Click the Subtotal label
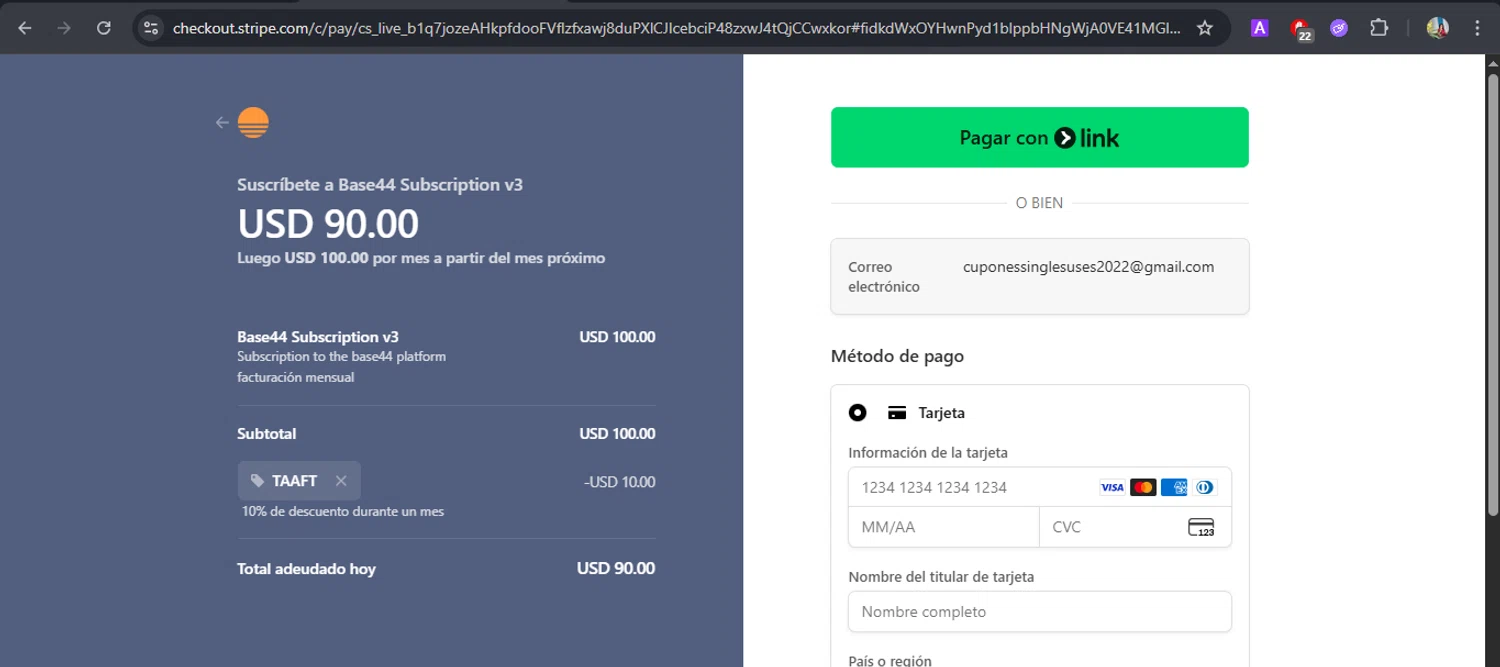1500x667 pixels. (x=266, y=434)
